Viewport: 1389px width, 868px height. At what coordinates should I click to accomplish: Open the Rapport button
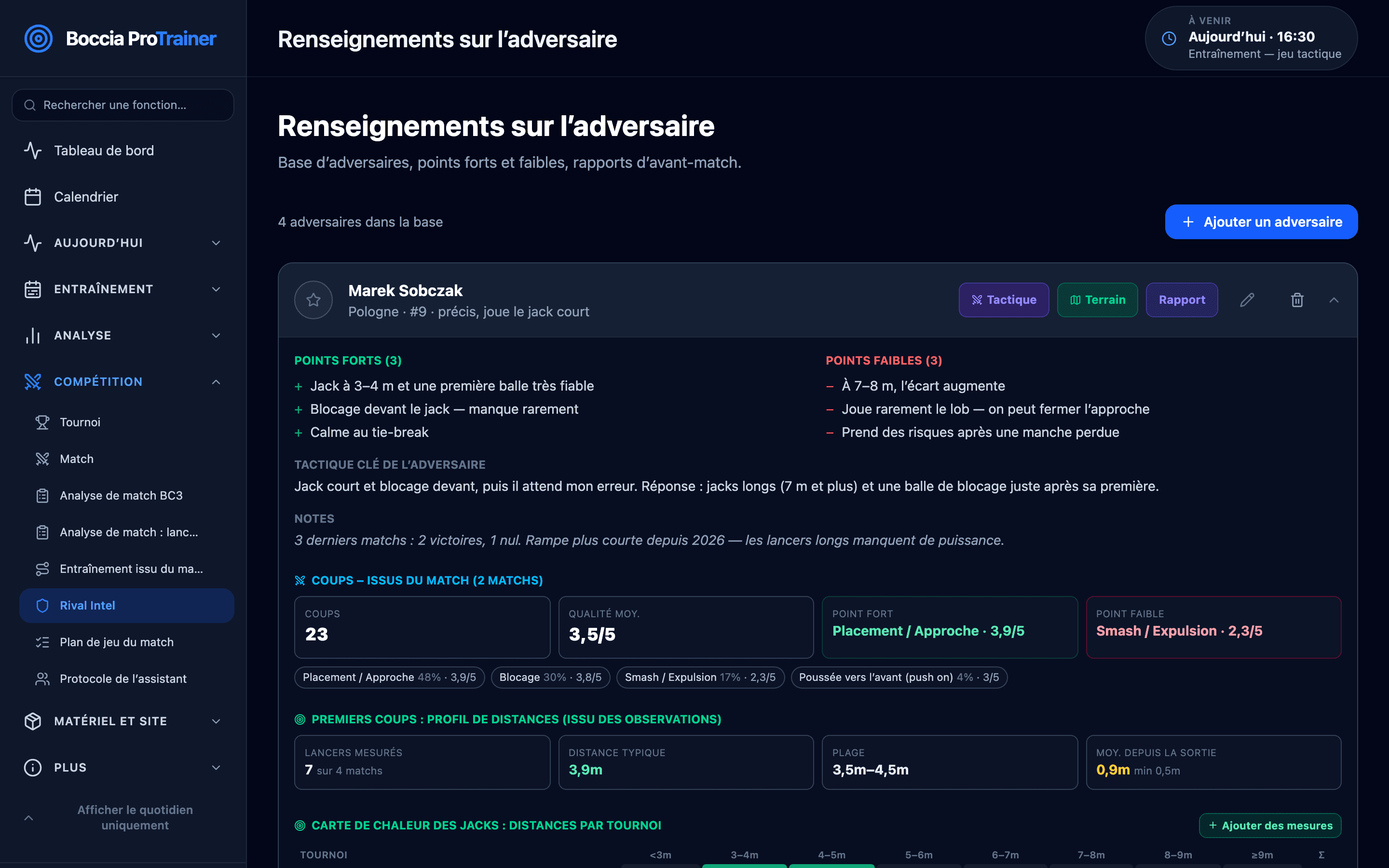(x=1182, y=299)
